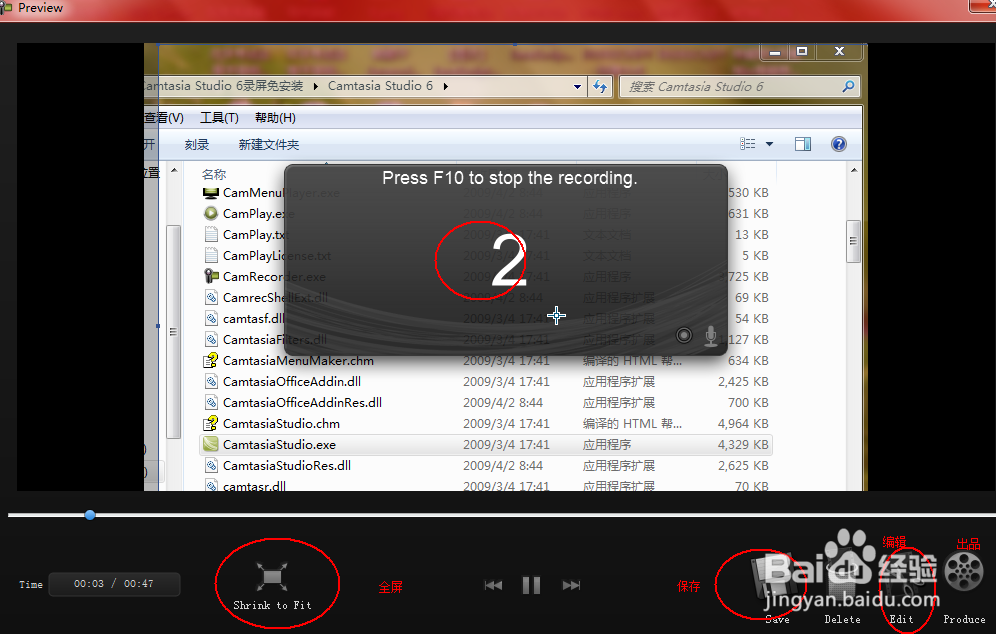The width and height of the screenshot is (996, 634).
Task: Skip forward with the next-clip button
Action: pos(571,585)
